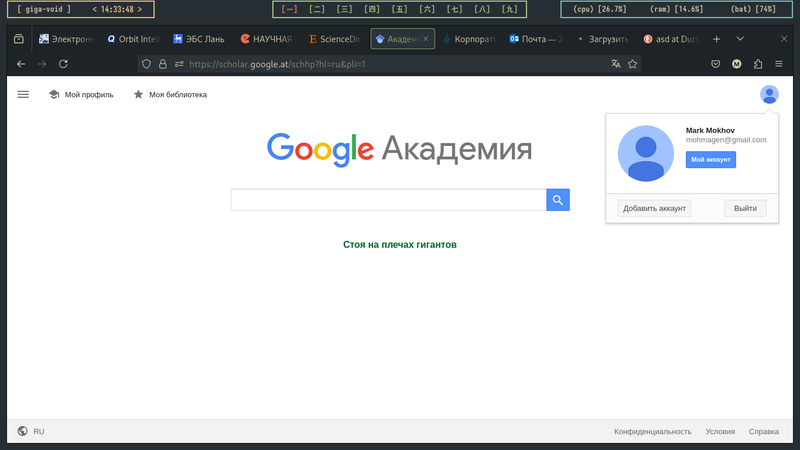Image resolution: width=800 pixels, height=450 pixels.
Task: Switch to workspace 五 in status bar
Action: pos(399,9)
